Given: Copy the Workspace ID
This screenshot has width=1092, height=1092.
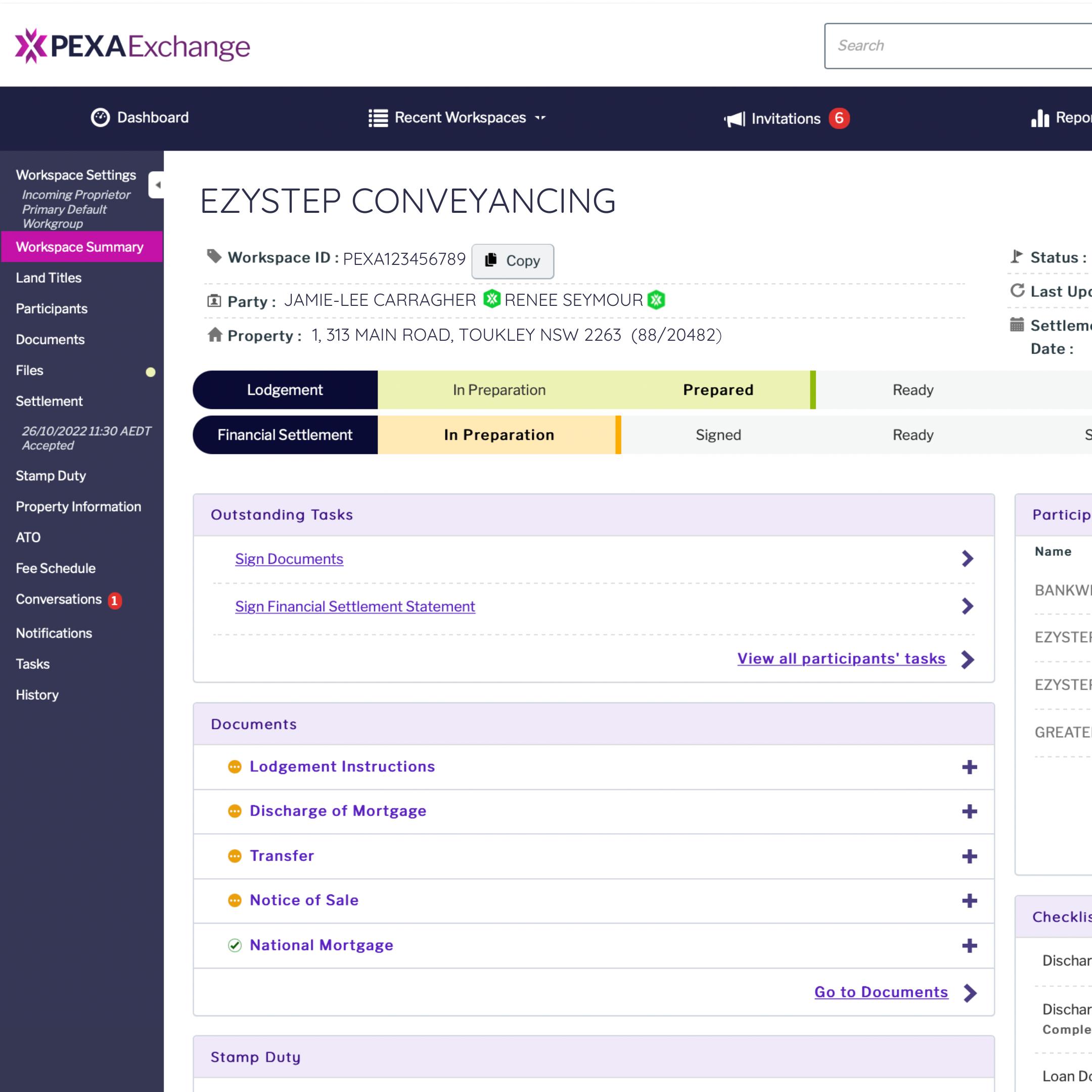Looking at the screenshot, I should click(513, 261).
